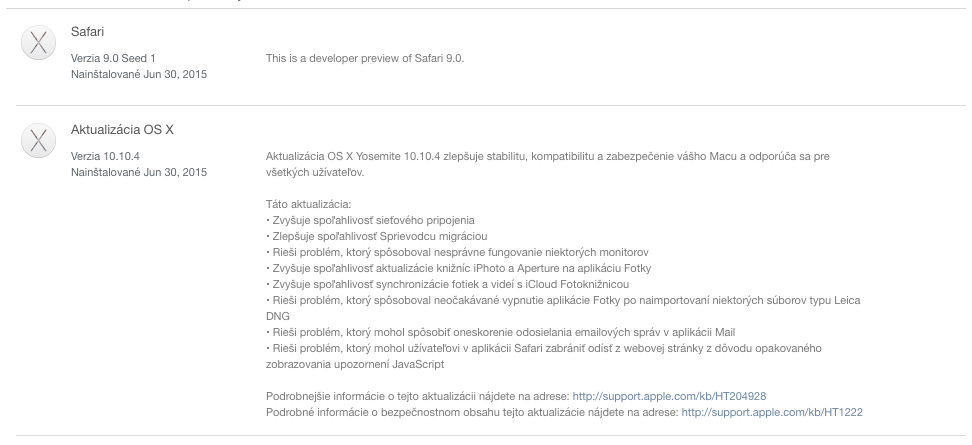This screenshot has width=972, height=445.
Task: Click the Safari update icon
Action: (x=37, y=43)
